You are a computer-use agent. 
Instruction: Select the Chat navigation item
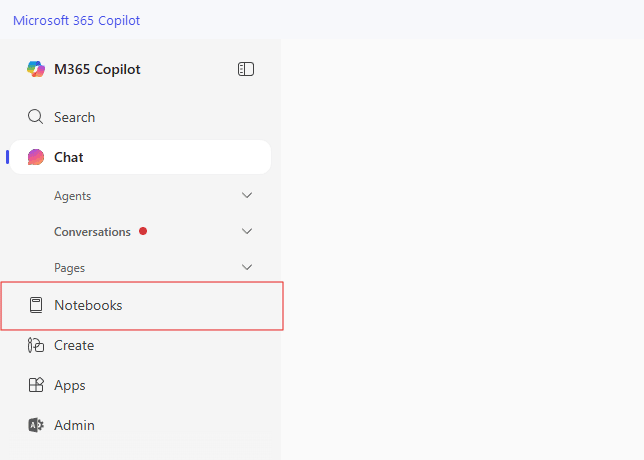click(x=140, y=157)
